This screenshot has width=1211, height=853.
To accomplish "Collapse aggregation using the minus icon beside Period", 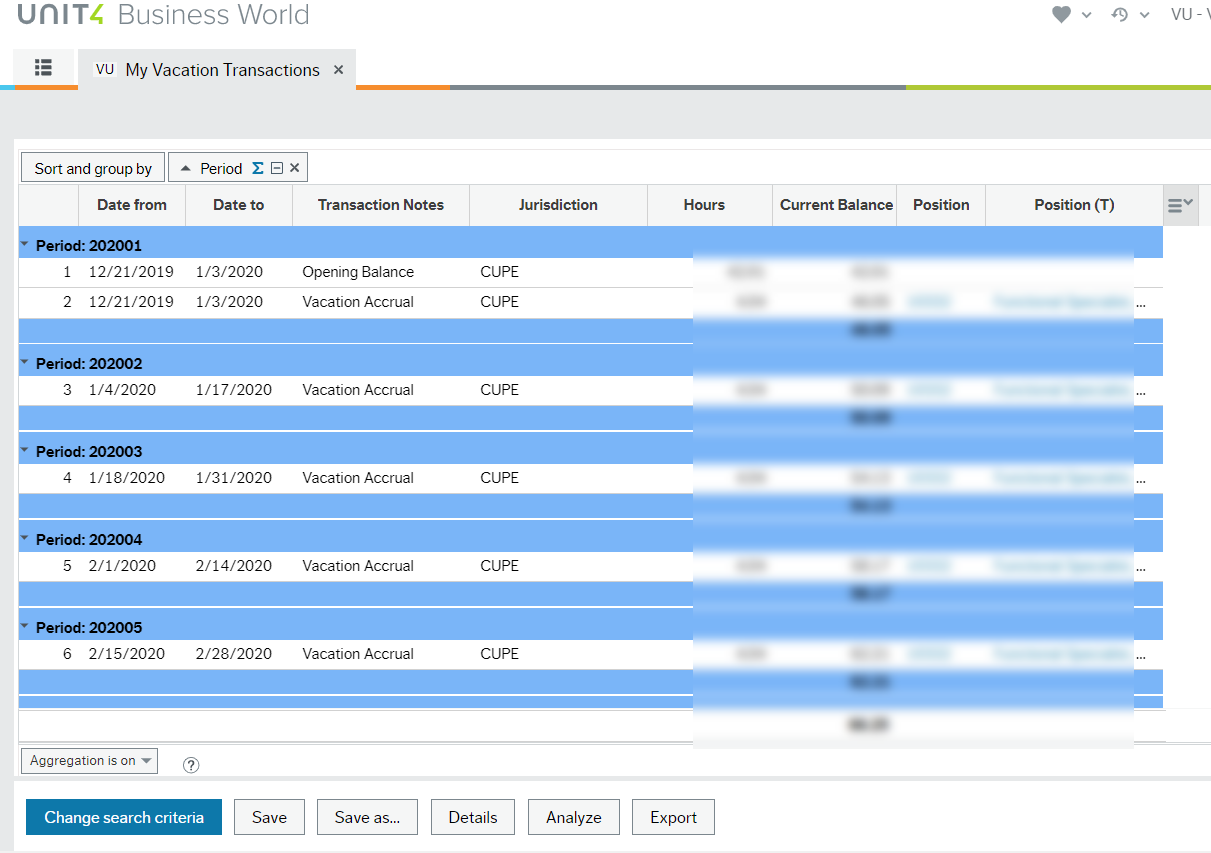I will [277, 167].
